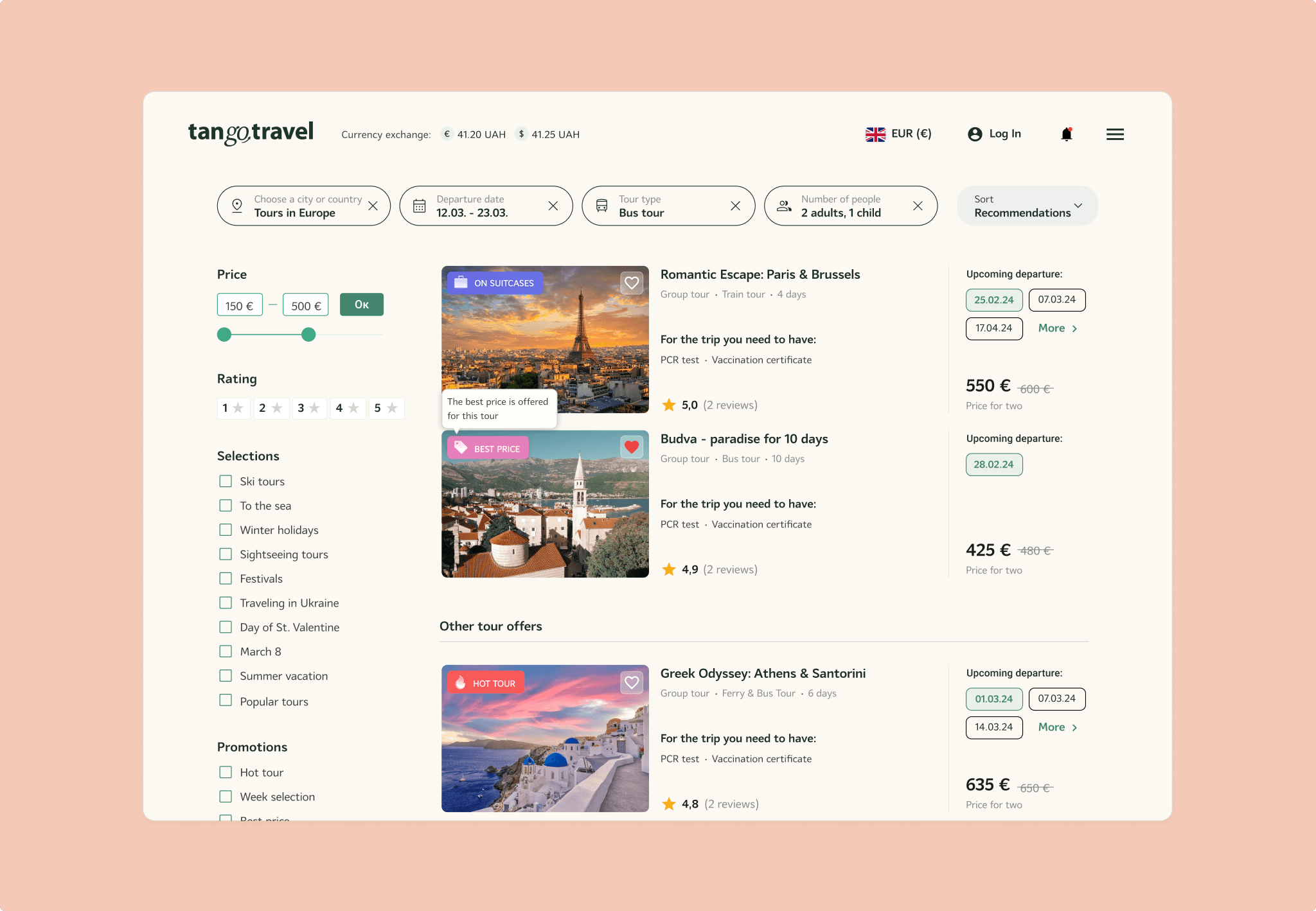This screenshot has width=1316, height=911.
Task: Open Budva - paradise for 10 days title
Action: [x=744, y=439]
